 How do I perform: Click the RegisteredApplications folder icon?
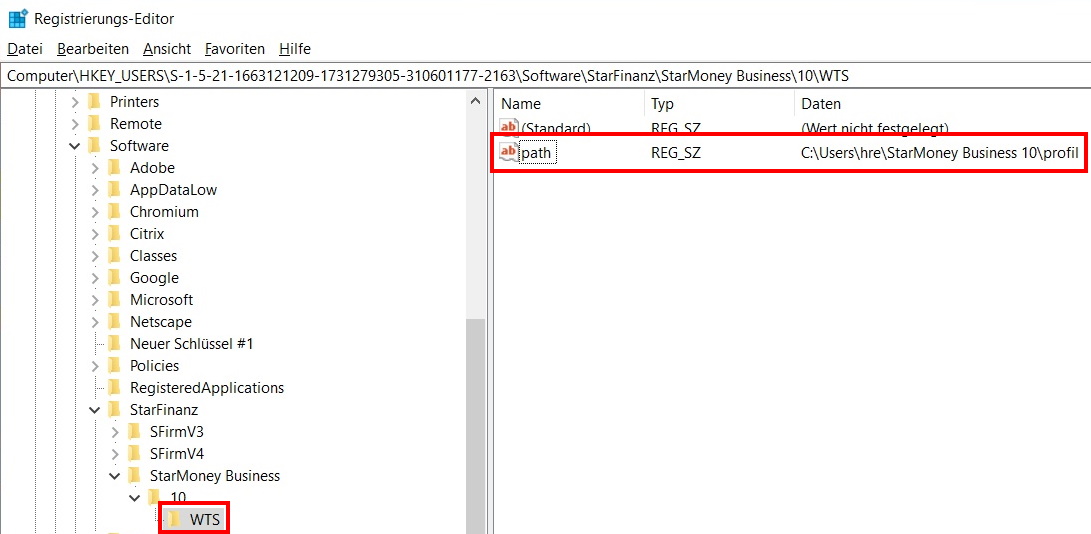114,388
